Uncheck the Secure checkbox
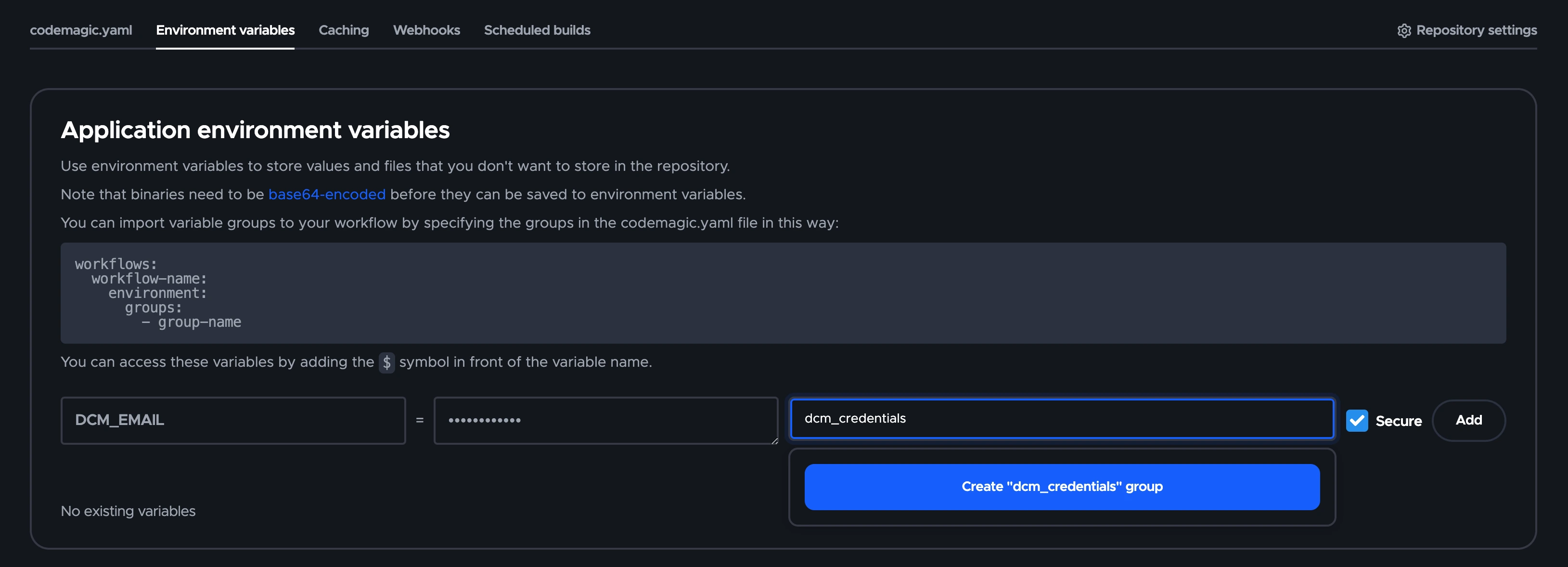Screen dimensions: 1568x567 click(1357, 420)
